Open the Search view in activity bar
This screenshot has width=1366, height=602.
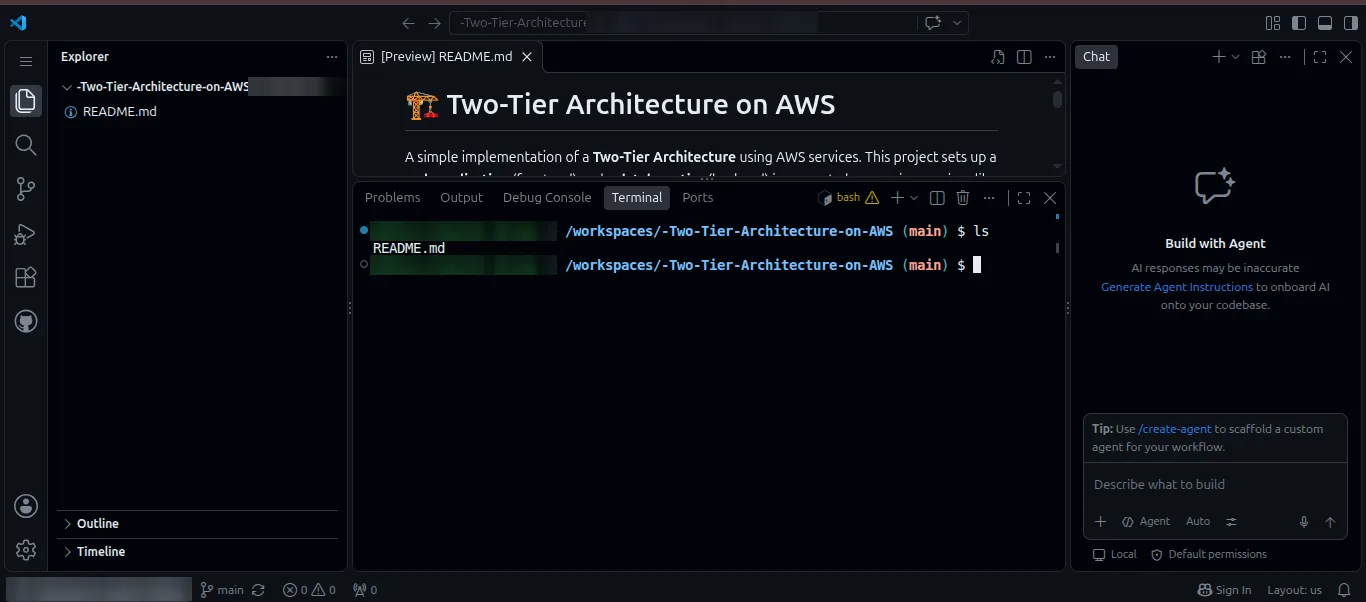pyautogui.click(x=26, y=145)
